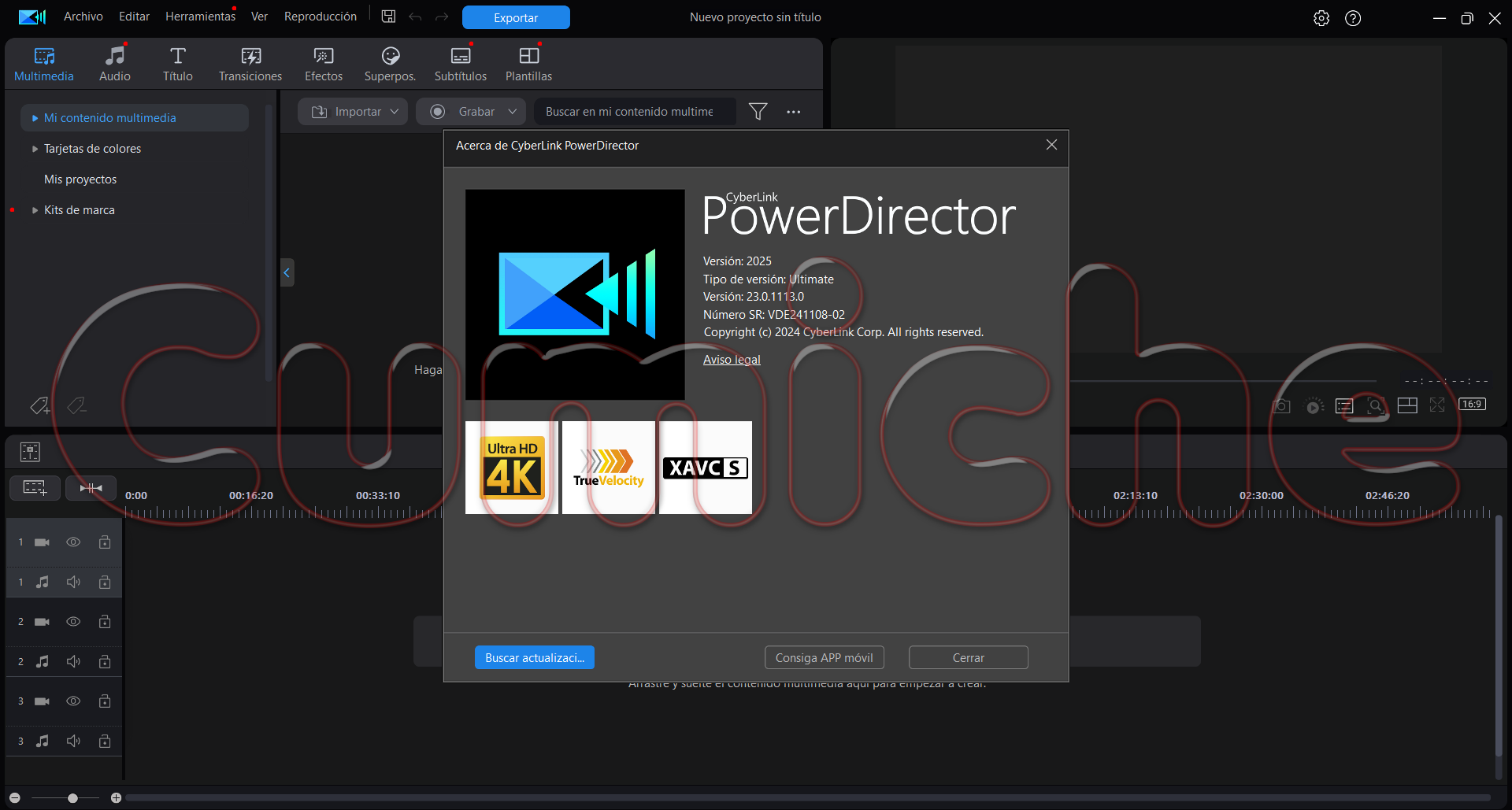Click the Ultra HD 4K logo
The width and height of the screenshot is (1512, 810).
pyautogui.click(x=512, y=468)
